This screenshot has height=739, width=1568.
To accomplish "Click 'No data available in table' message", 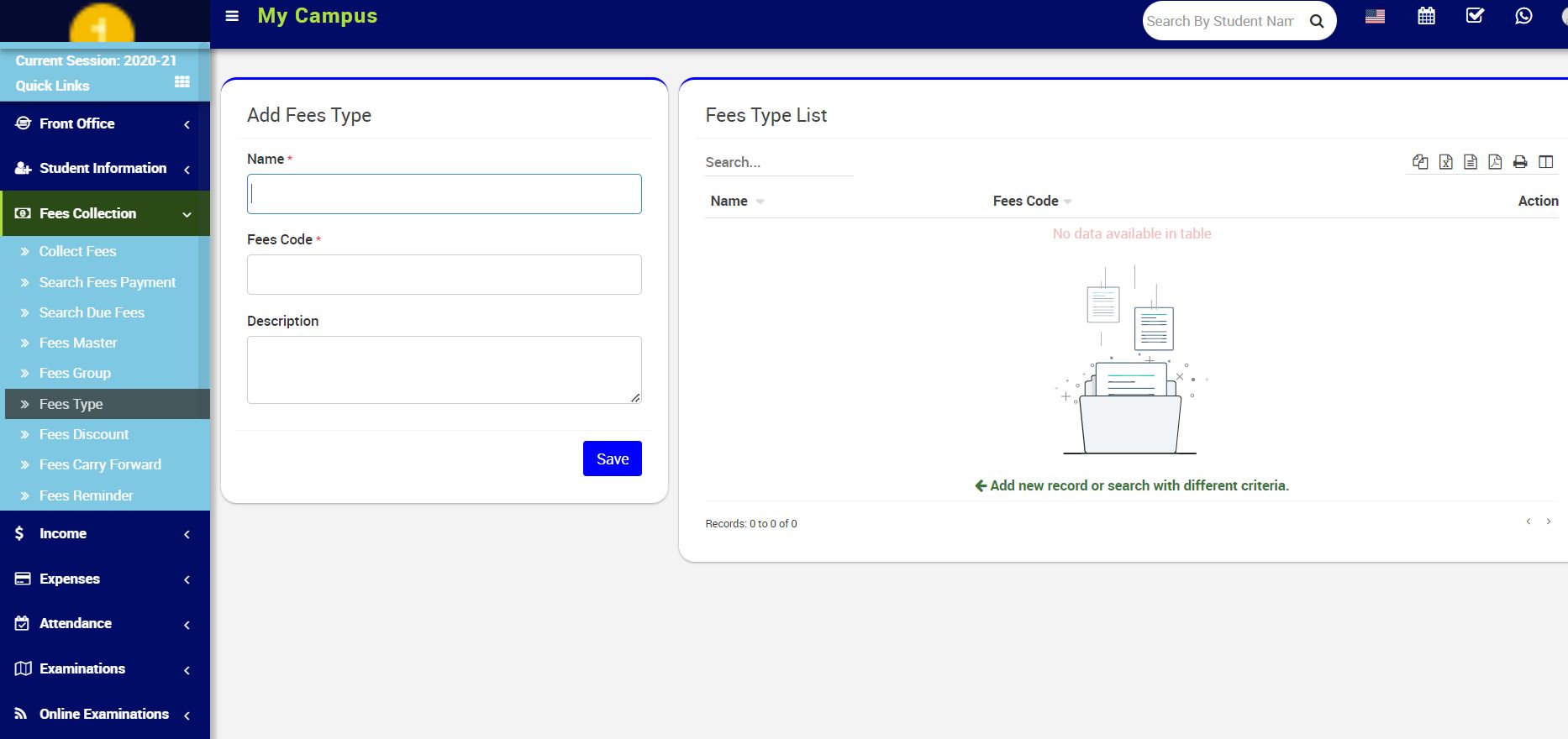I will tap(1132, 233).
